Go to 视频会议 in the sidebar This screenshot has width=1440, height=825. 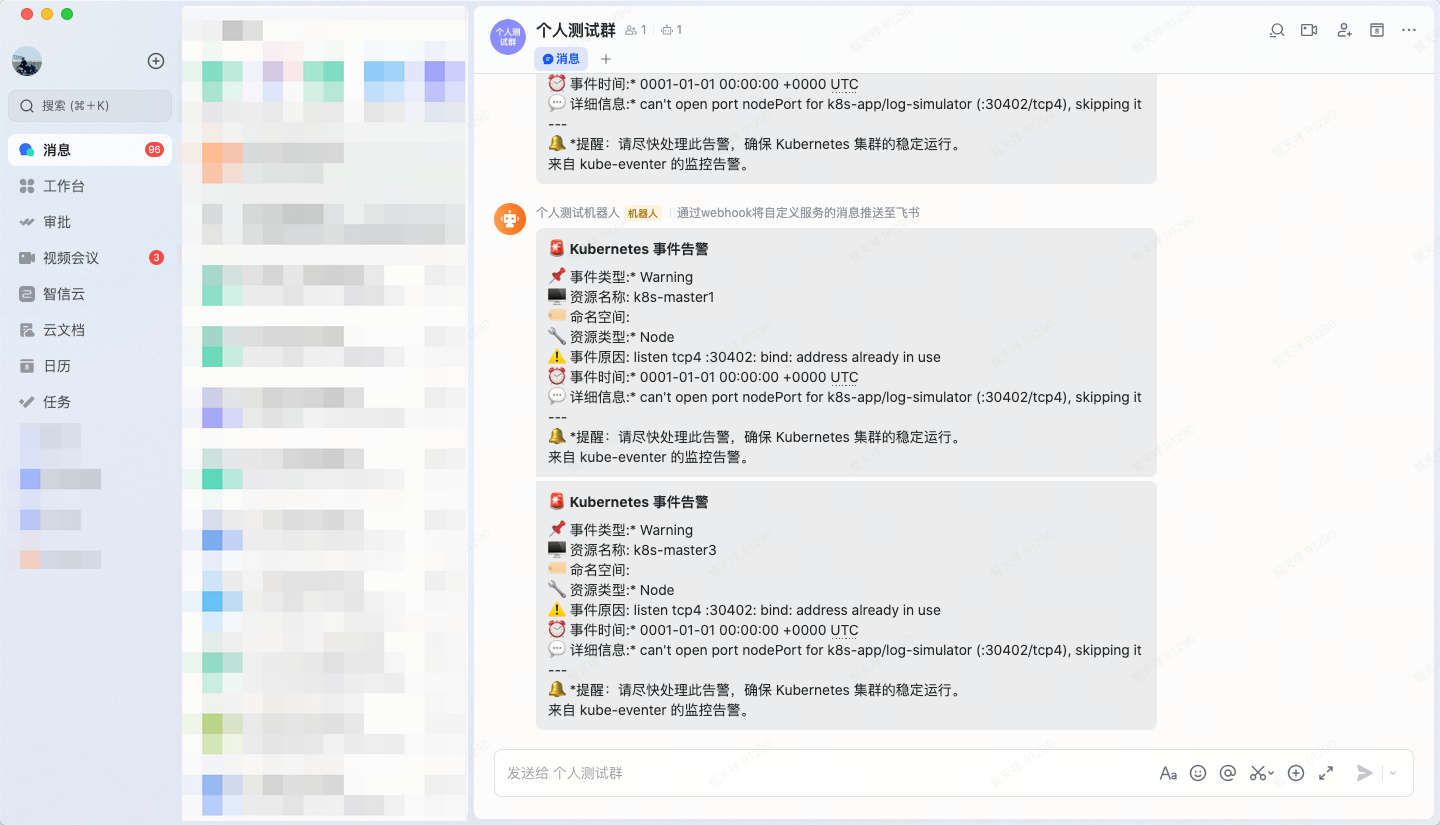[x=70, y=258]
